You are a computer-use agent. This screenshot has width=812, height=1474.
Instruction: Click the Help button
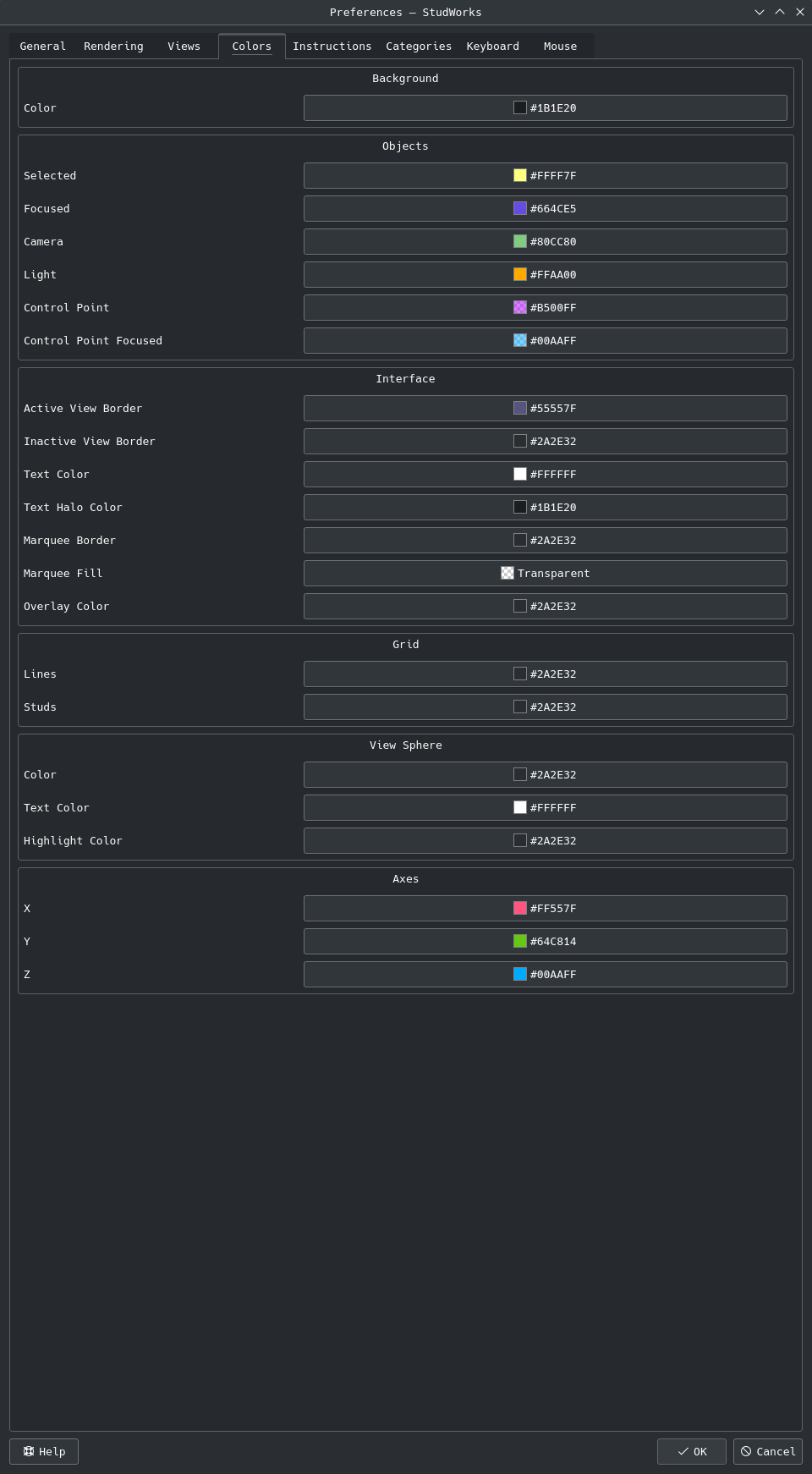(44, 1451)
